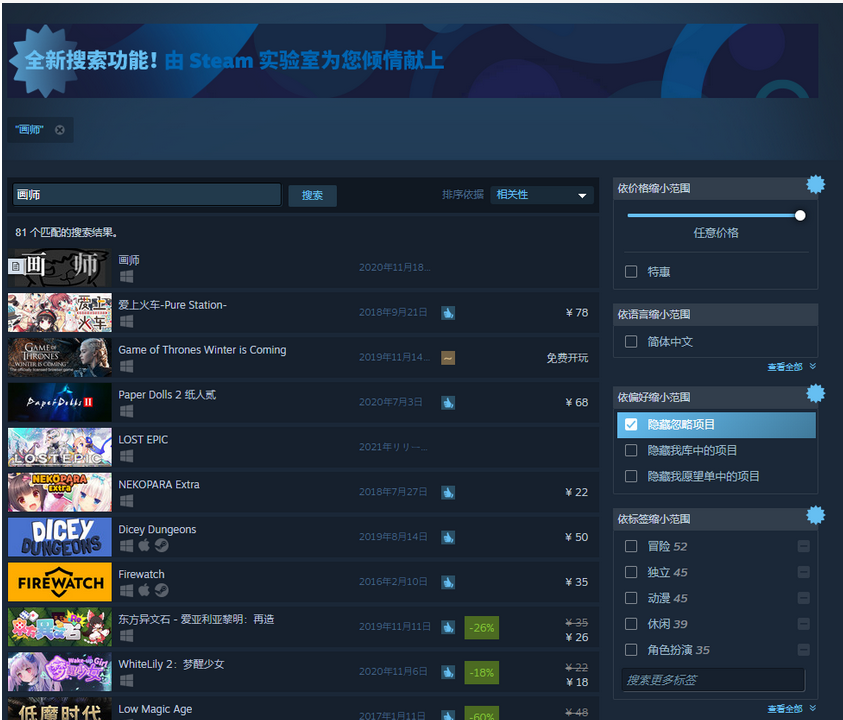Viewport: 843px width, 720px height.
Task: Click positive review icon for Paper Dolls 2
Action: (448, 403)
